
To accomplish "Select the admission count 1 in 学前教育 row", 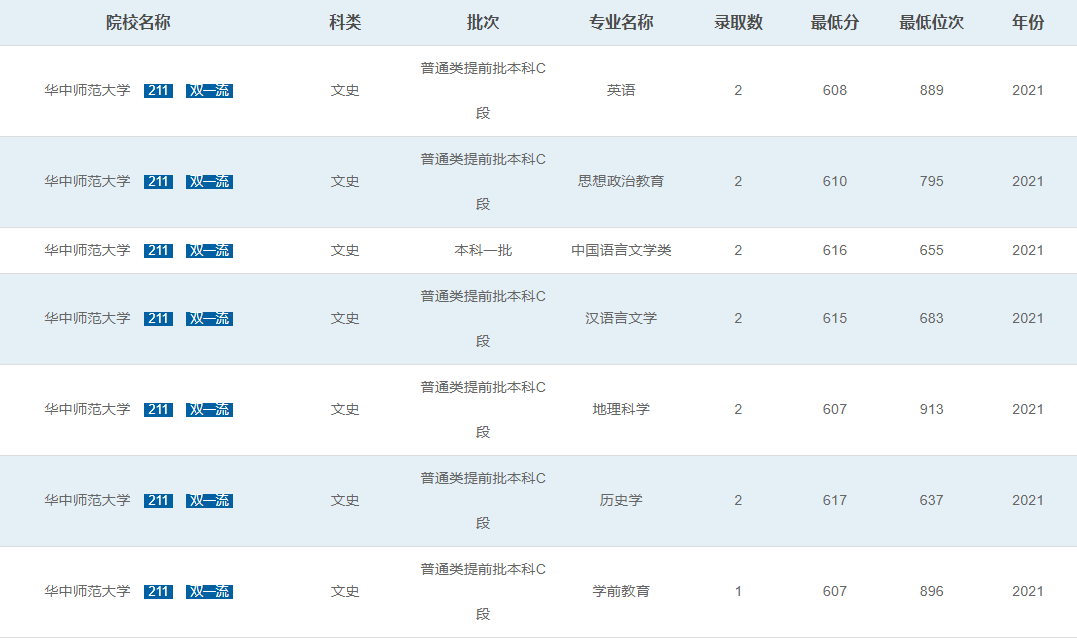I will tap(738, 591).
